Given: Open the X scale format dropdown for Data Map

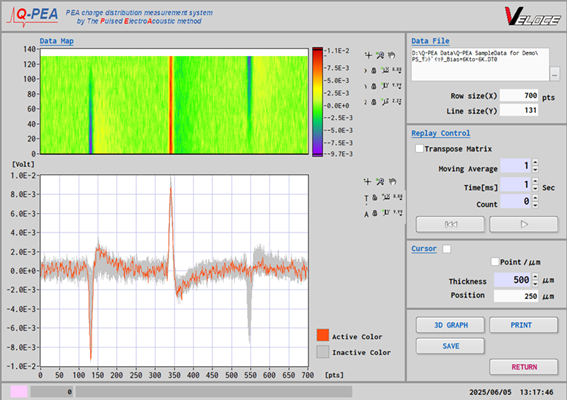Looking at the screenshot, I should tap(397, 71).
